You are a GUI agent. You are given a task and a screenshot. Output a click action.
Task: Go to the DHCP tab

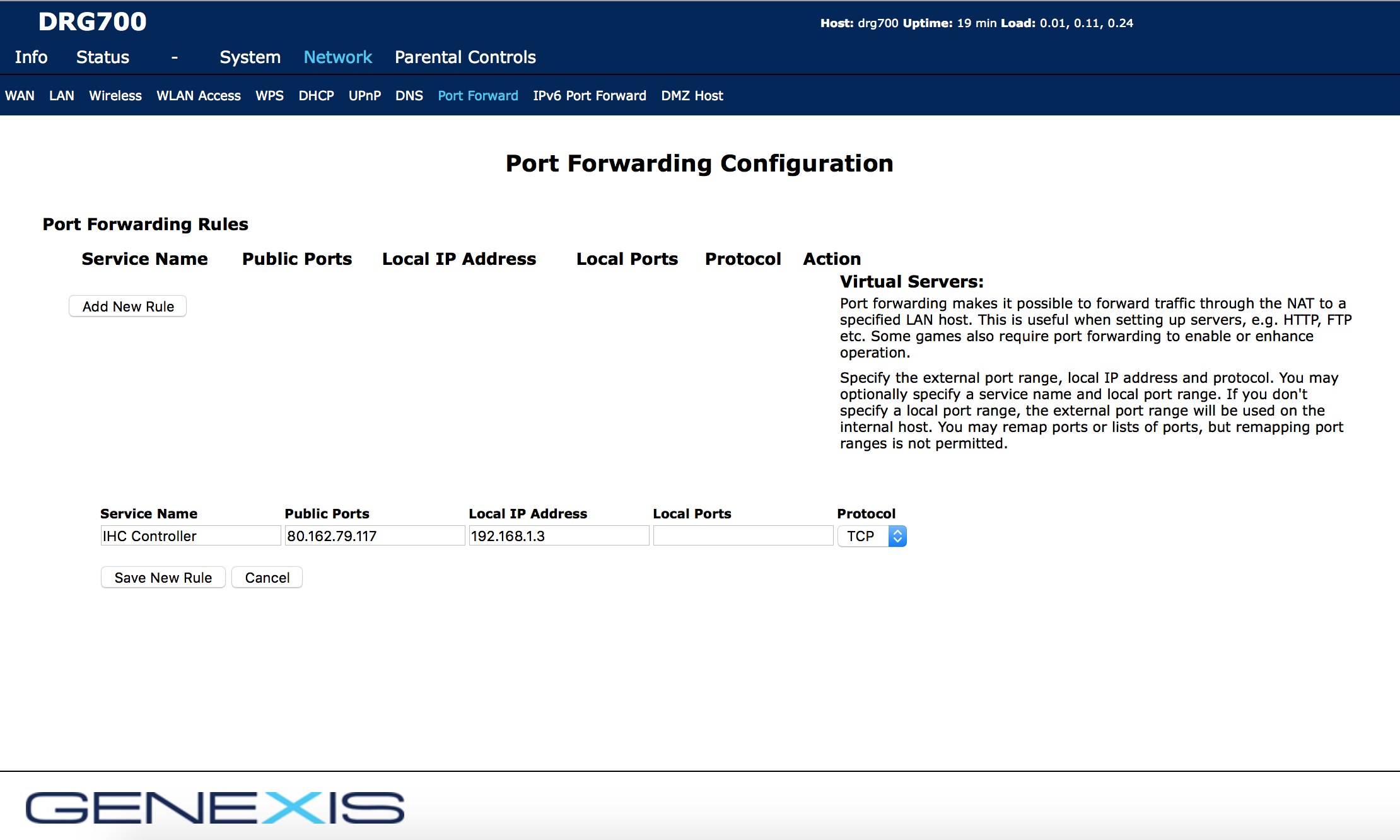pyautogui.click(x=316, y=96)
